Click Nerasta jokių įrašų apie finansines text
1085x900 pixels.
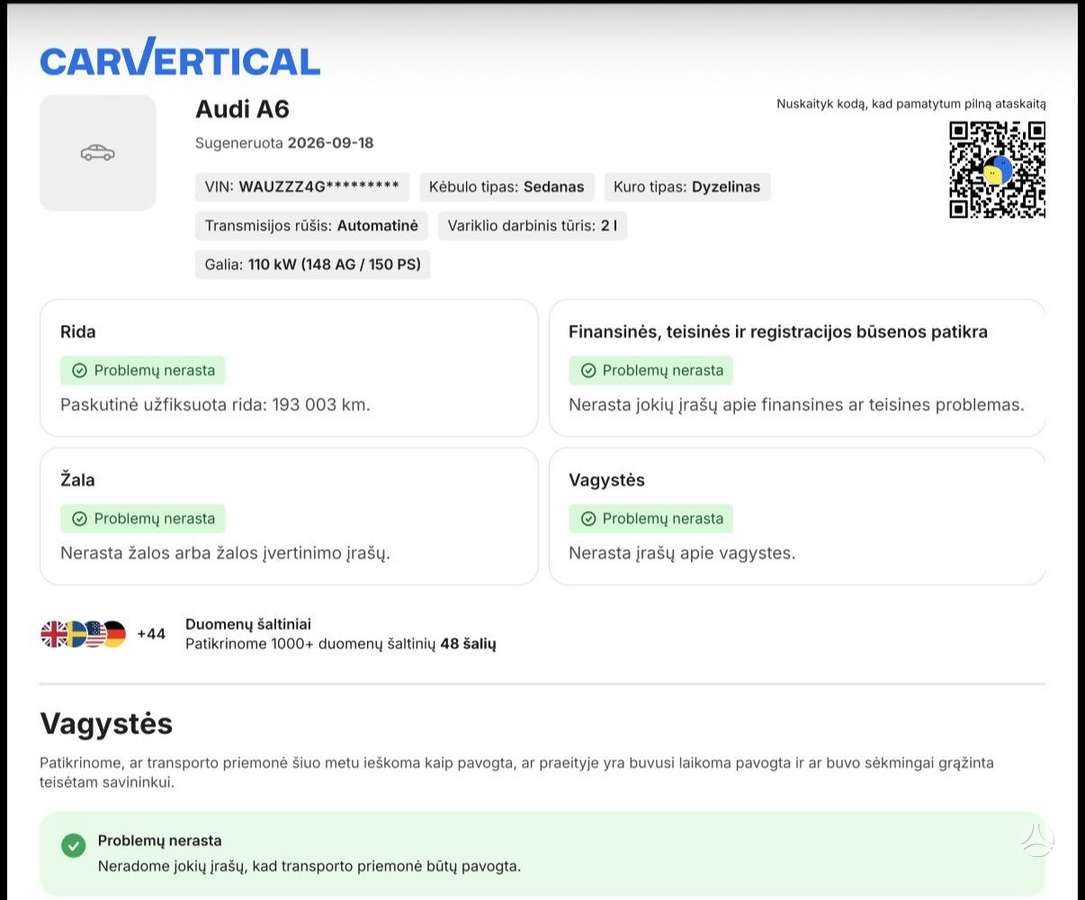(x=796, y=405)
